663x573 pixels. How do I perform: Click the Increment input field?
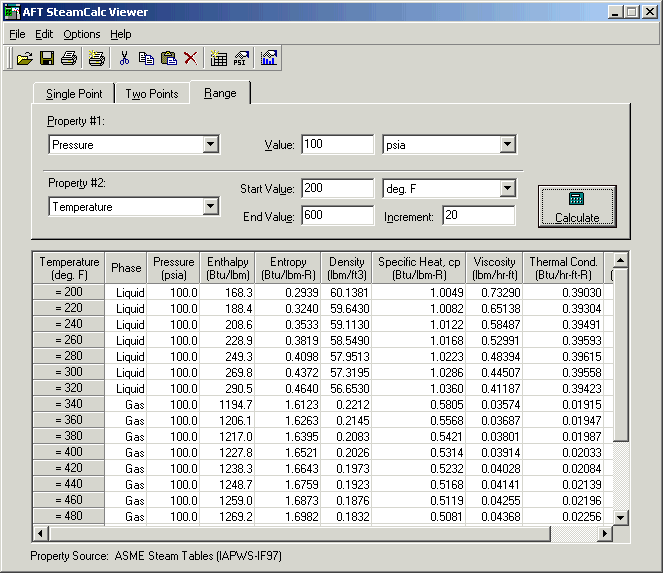[477, 216]
